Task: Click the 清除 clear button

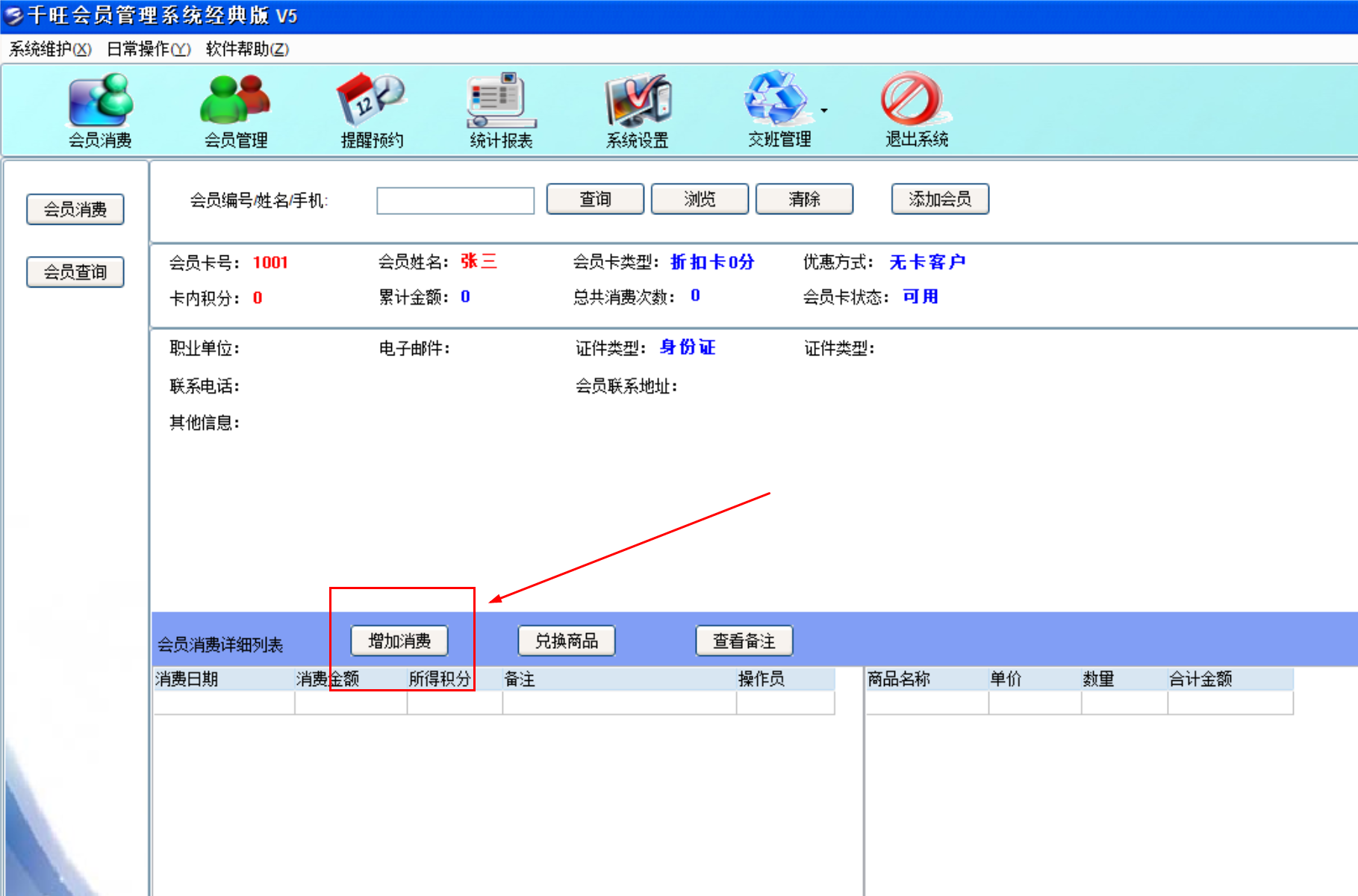Action: coord(804,199)
